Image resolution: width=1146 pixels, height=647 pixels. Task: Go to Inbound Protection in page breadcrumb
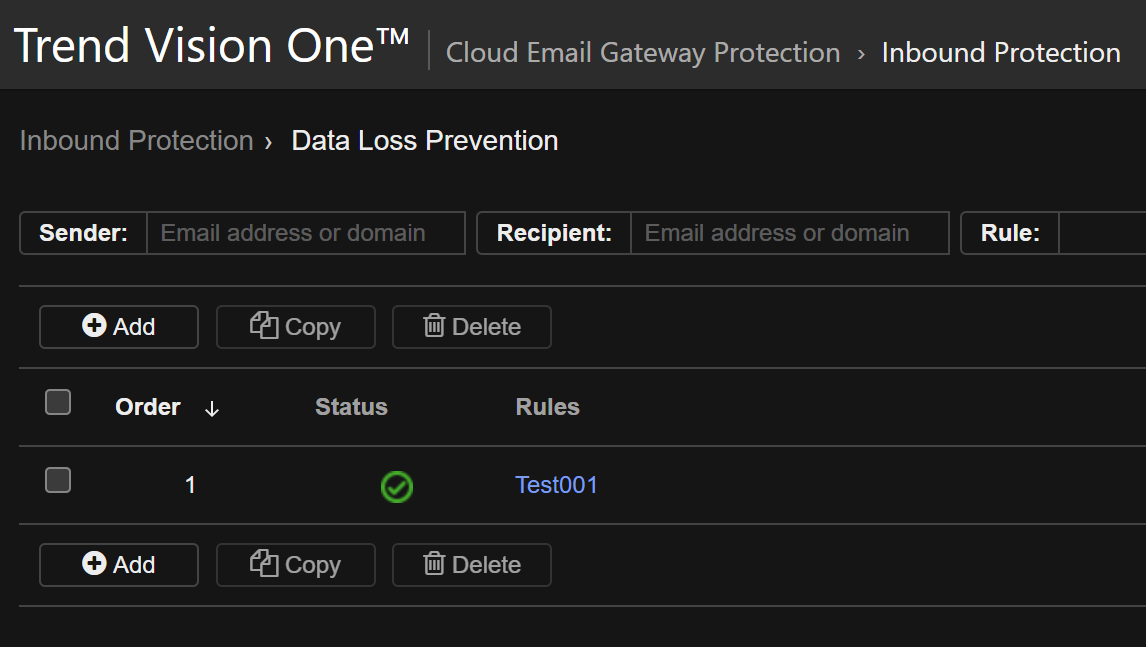point(136,141)
